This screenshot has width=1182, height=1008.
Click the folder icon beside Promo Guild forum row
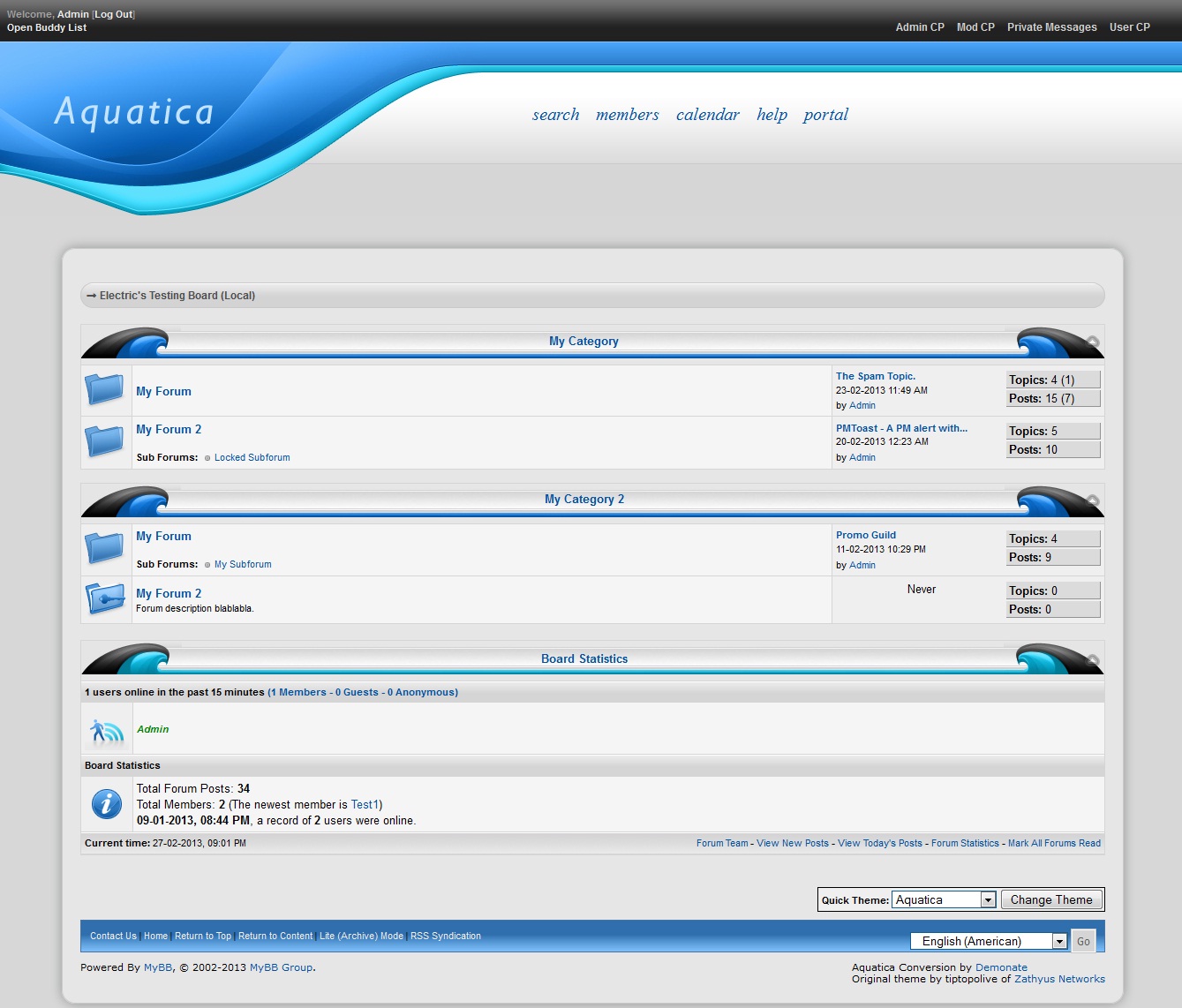(x=104, y=548)
